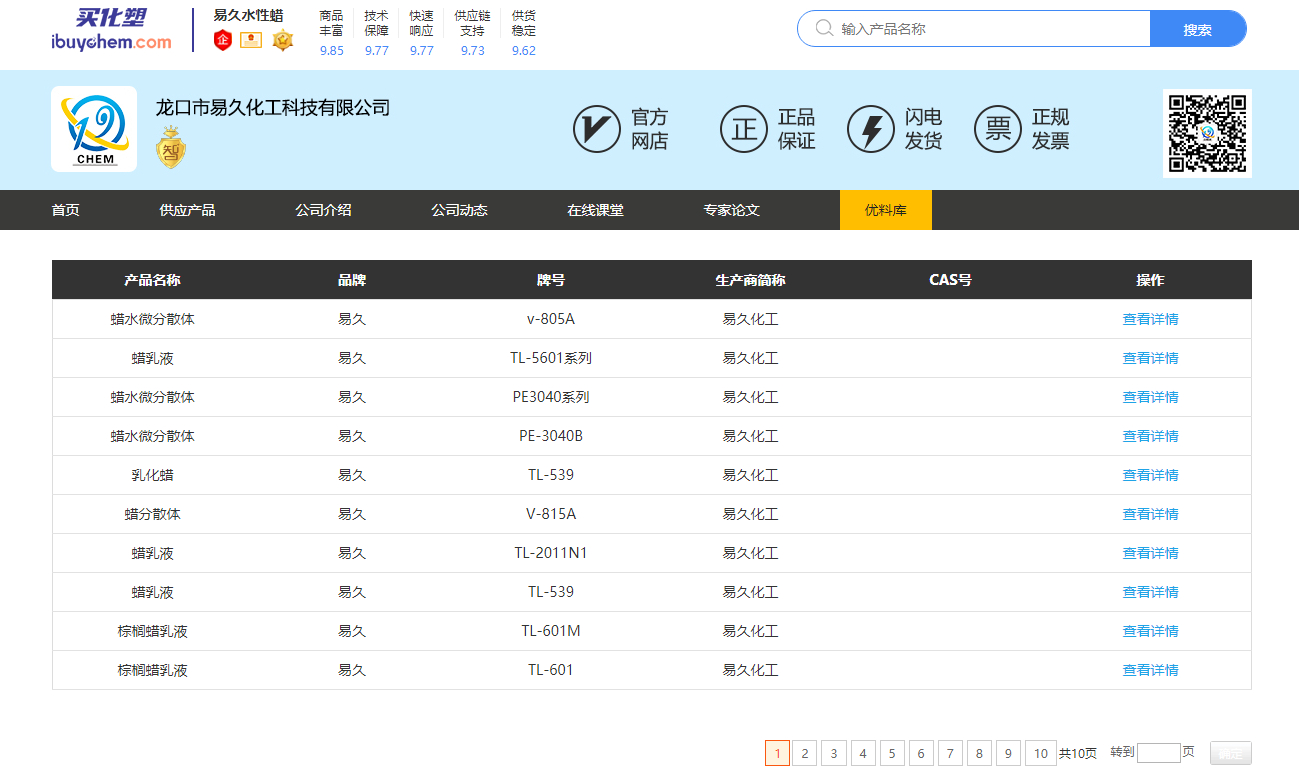Viewport: 1299px width, 771px height.
Task: Click the 正 genuine guarantee icon
Action: [744, 129]
